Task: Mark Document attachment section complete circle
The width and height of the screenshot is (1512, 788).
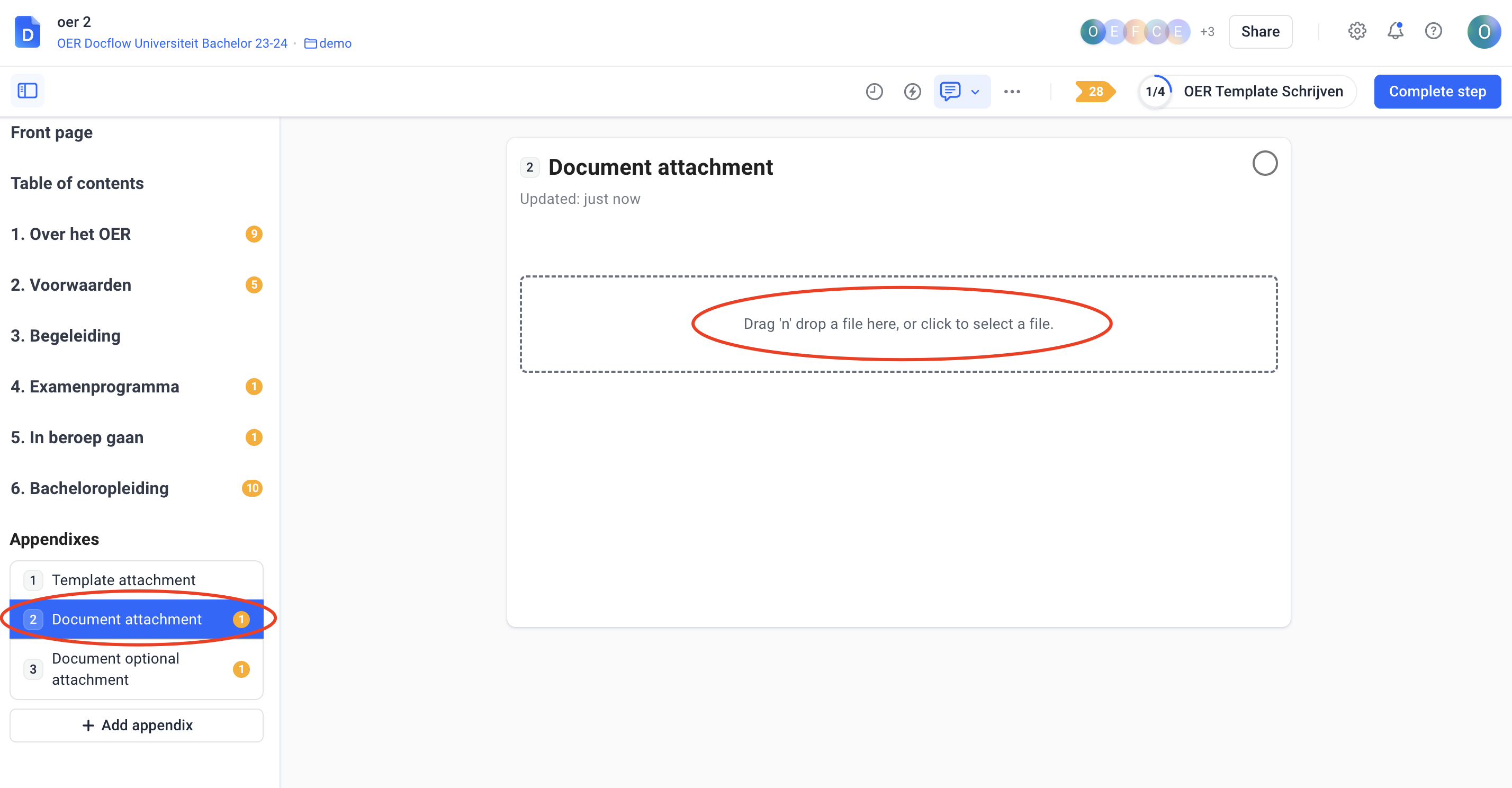Action: coord(1264,164)
